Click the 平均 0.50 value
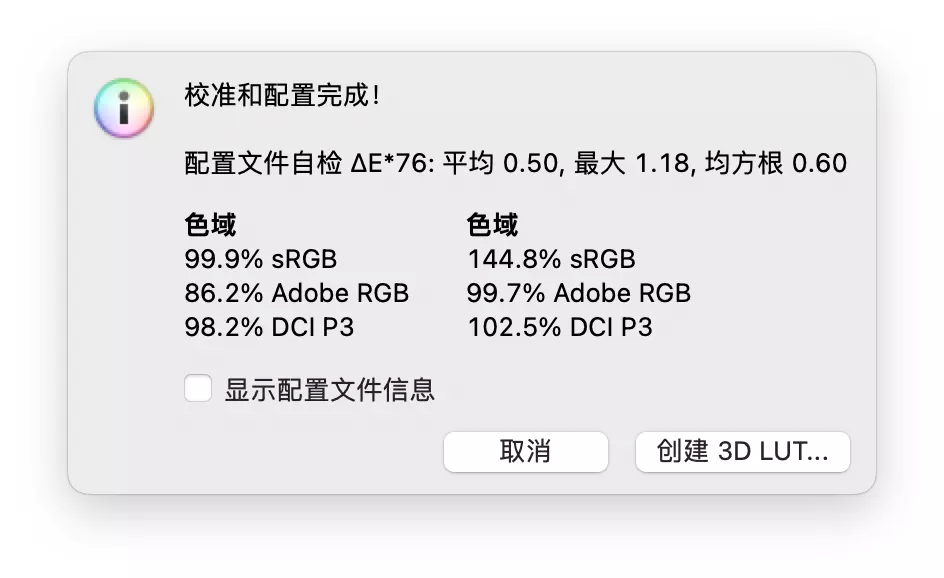 [x=499, y=164]
